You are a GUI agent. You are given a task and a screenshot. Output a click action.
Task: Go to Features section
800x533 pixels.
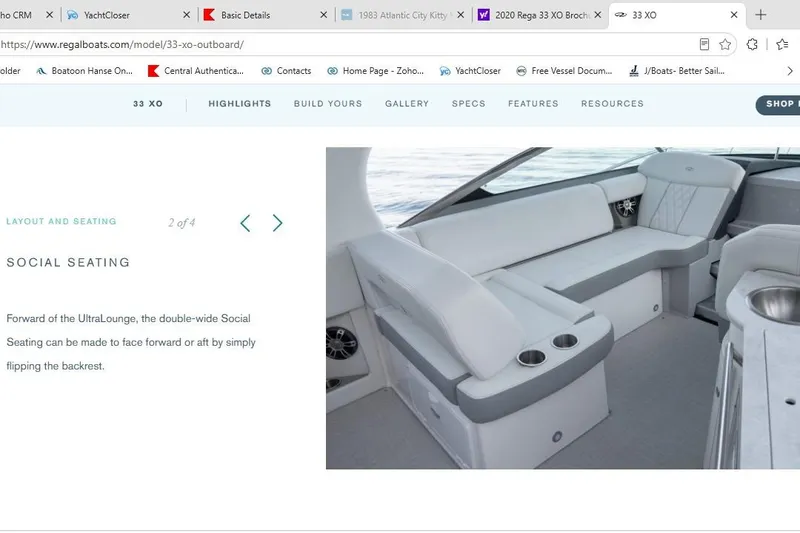533,104
